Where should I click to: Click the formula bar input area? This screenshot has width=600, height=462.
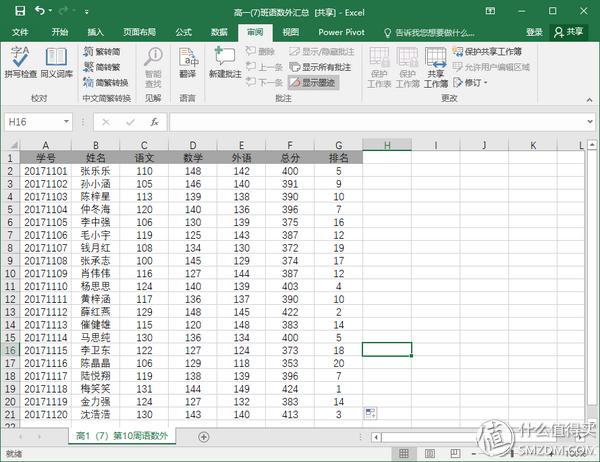(x=377, y=122)
